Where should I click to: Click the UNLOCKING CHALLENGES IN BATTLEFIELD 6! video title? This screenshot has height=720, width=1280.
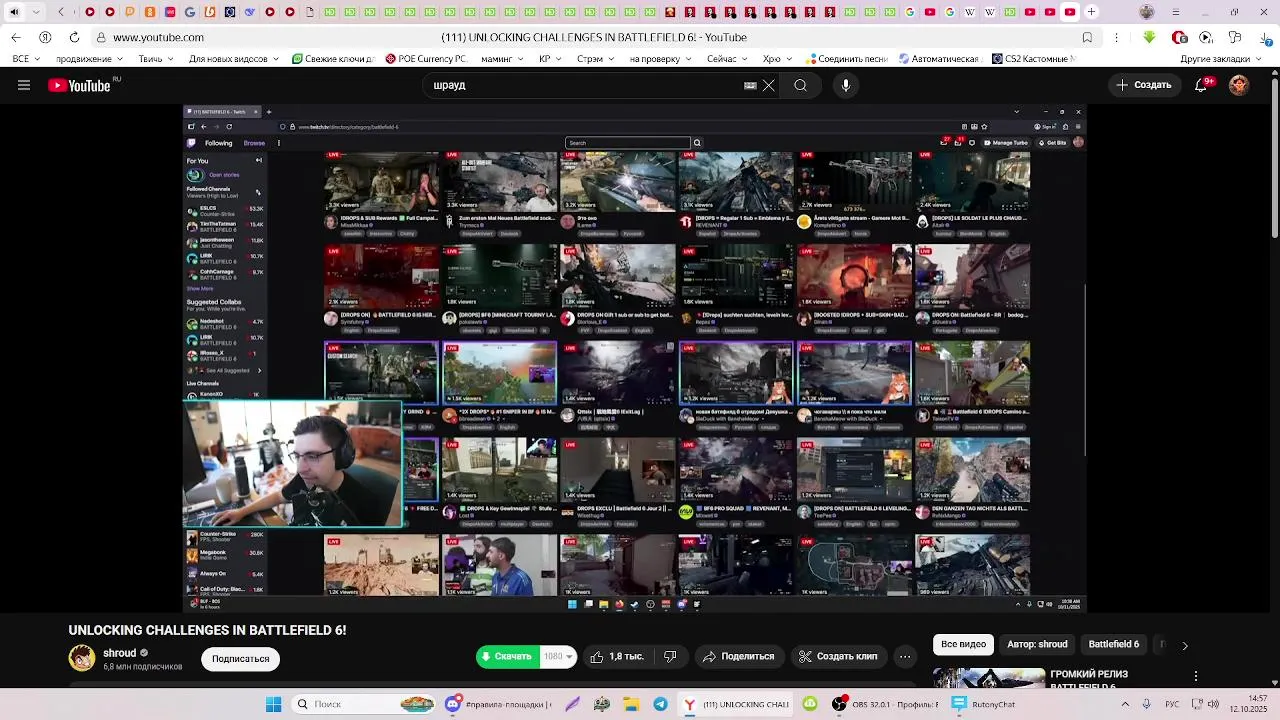coord(207,630)
